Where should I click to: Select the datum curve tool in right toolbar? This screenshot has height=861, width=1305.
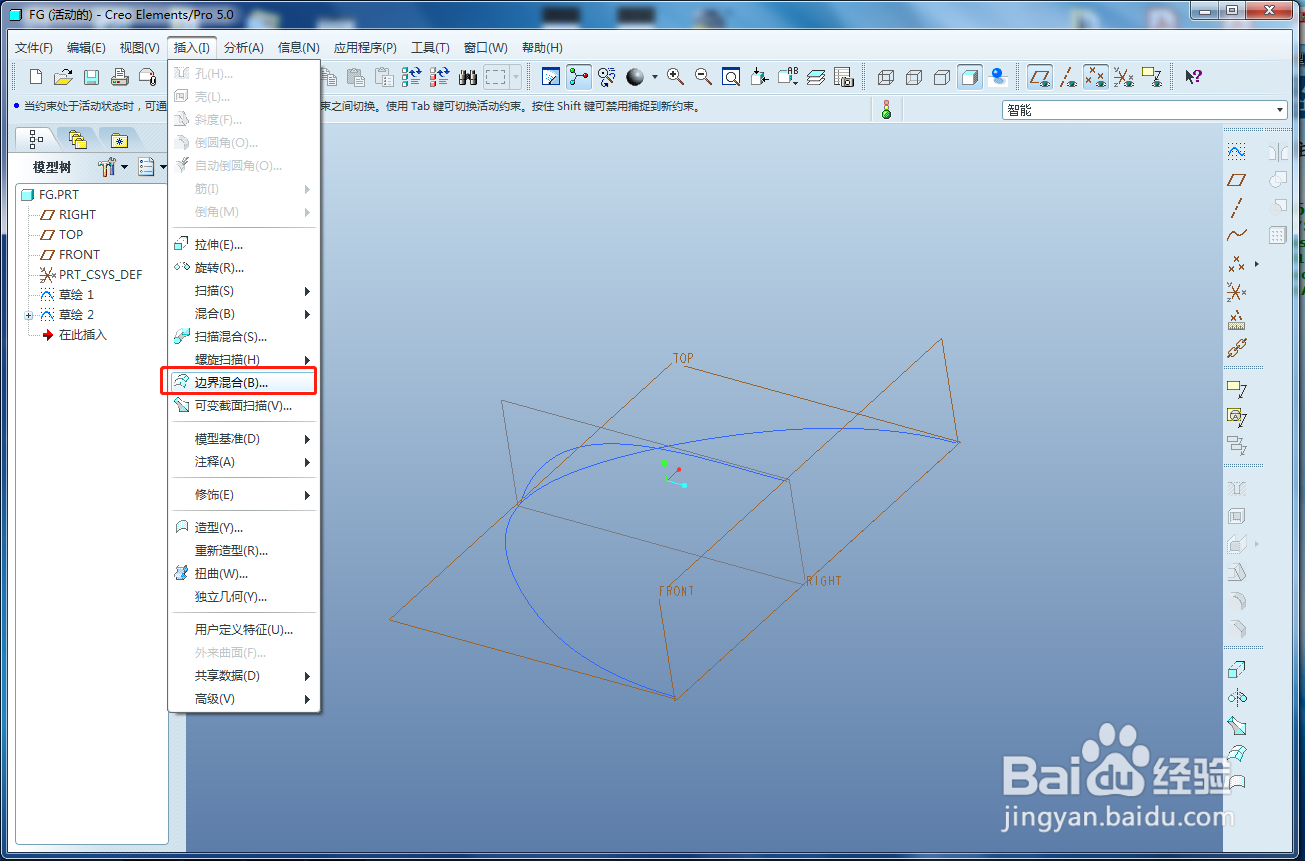coord(1237,236)
